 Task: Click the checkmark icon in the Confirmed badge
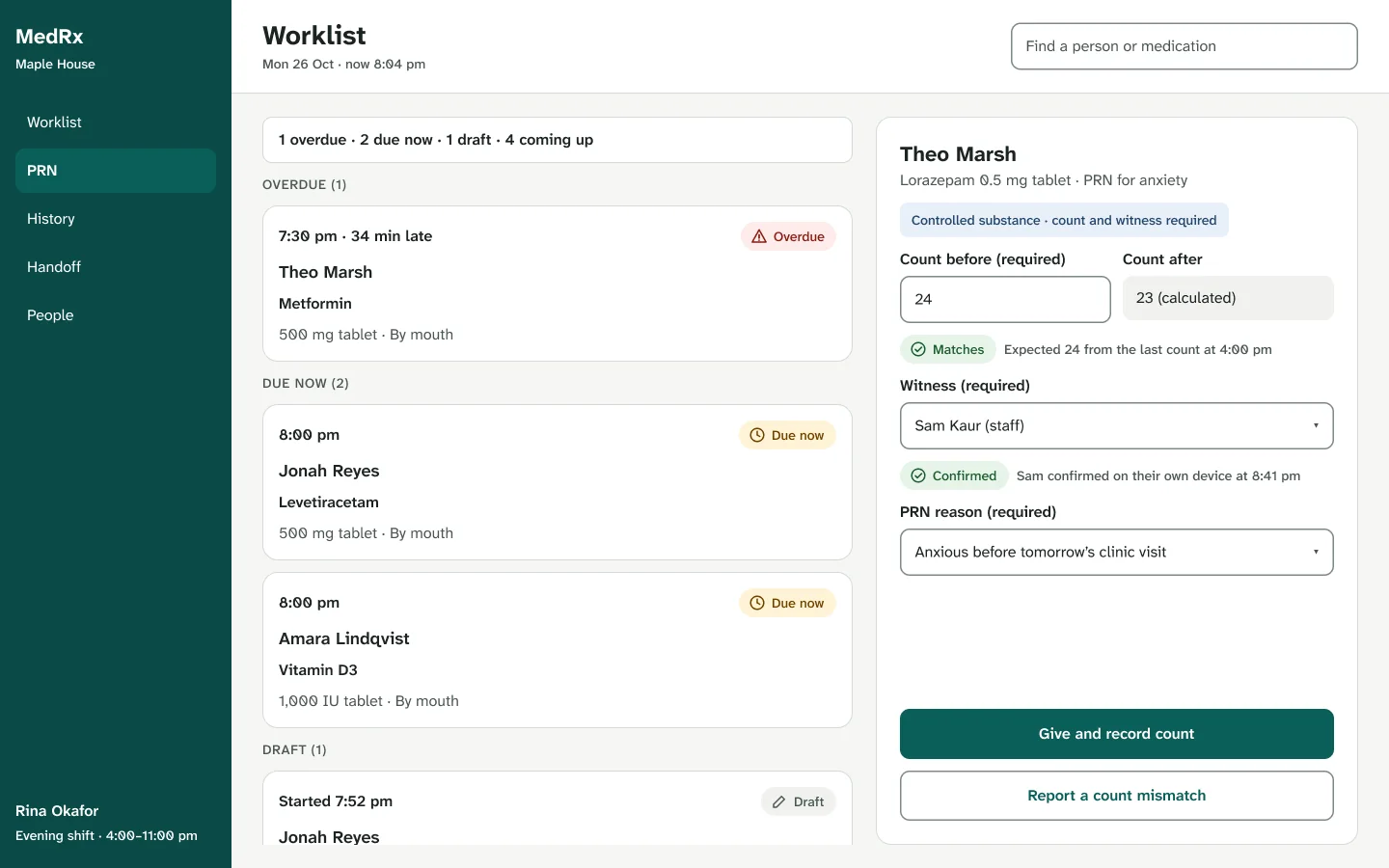click(918, 475)
